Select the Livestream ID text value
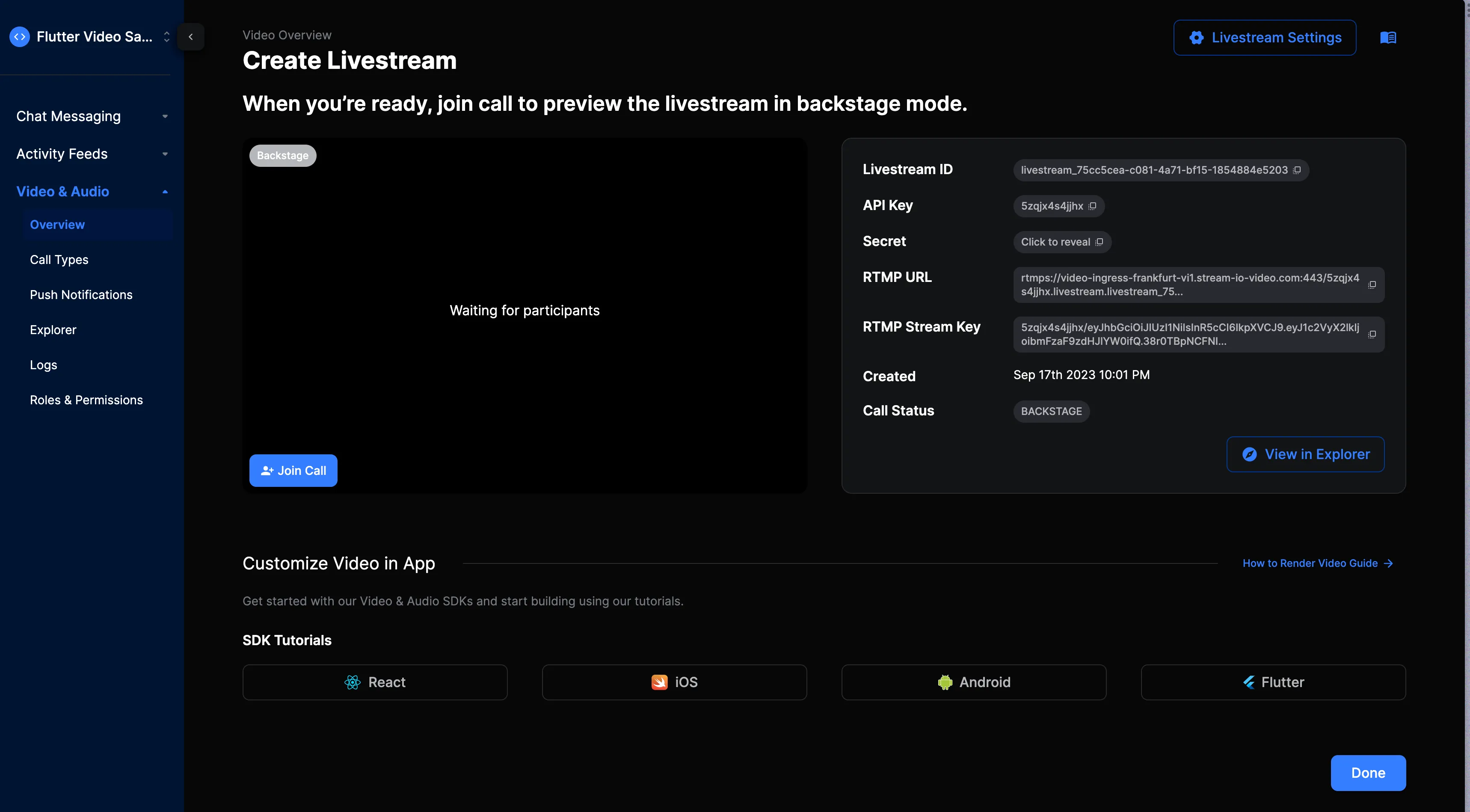 pyautogui.click(x=1154, y=170)
